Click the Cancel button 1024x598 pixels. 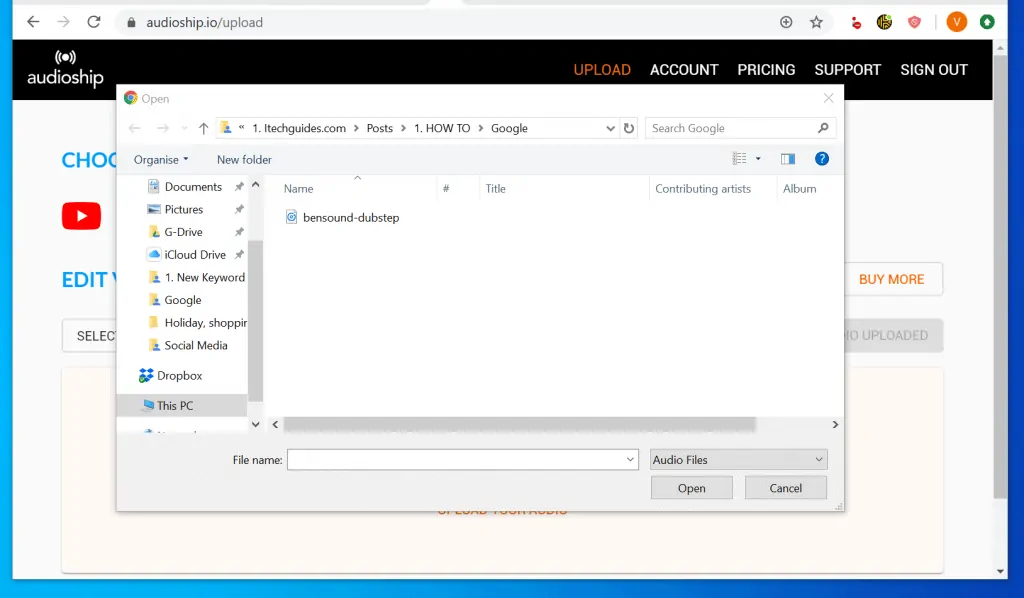coord(786,488)
